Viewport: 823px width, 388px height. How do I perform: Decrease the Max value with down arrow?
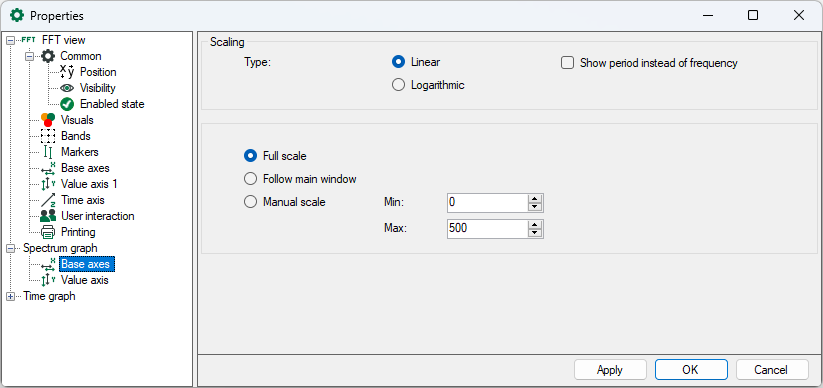pyautogui.click(x=535, y=233)
